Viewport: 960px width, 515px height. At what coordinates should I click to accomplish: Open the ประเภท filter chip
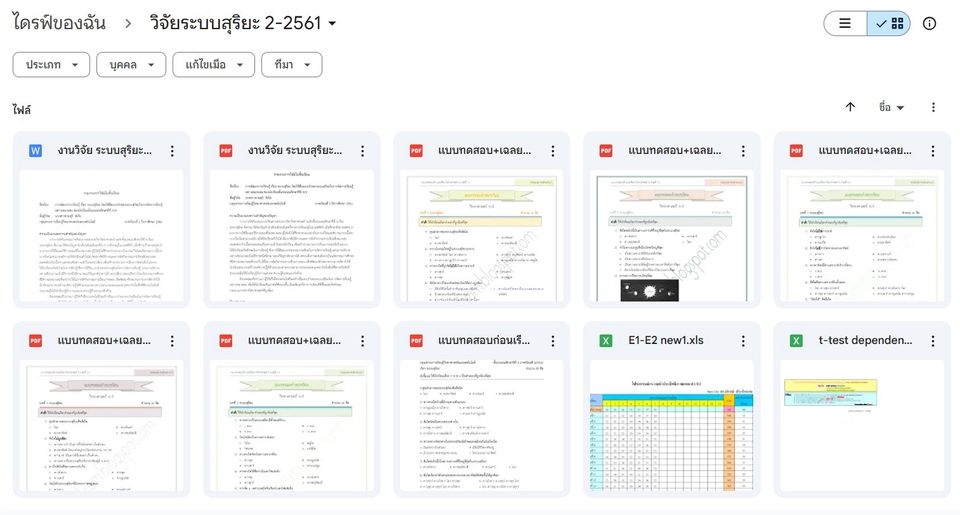(x=51, y=65)
